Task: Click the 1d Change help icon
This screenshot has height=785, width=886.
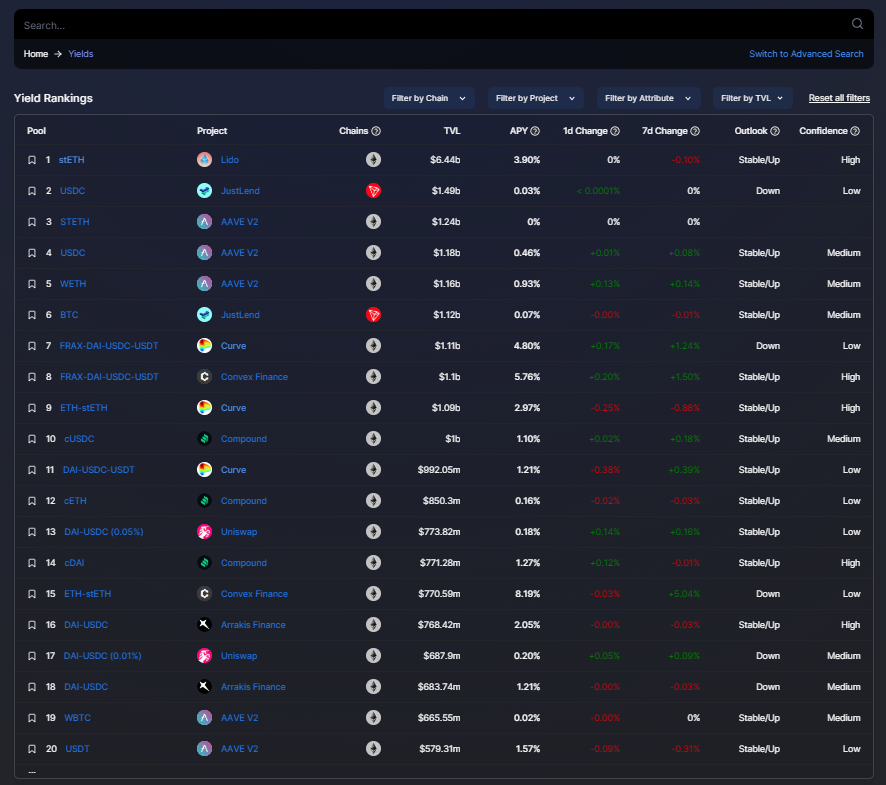Action: pos(615,131)
